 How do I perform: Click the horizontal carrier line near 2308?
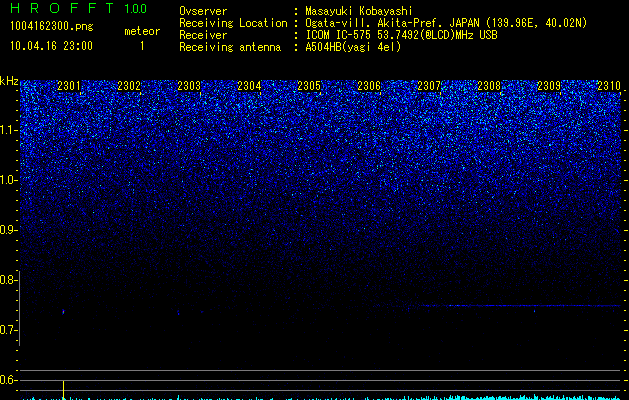[517, 306]
